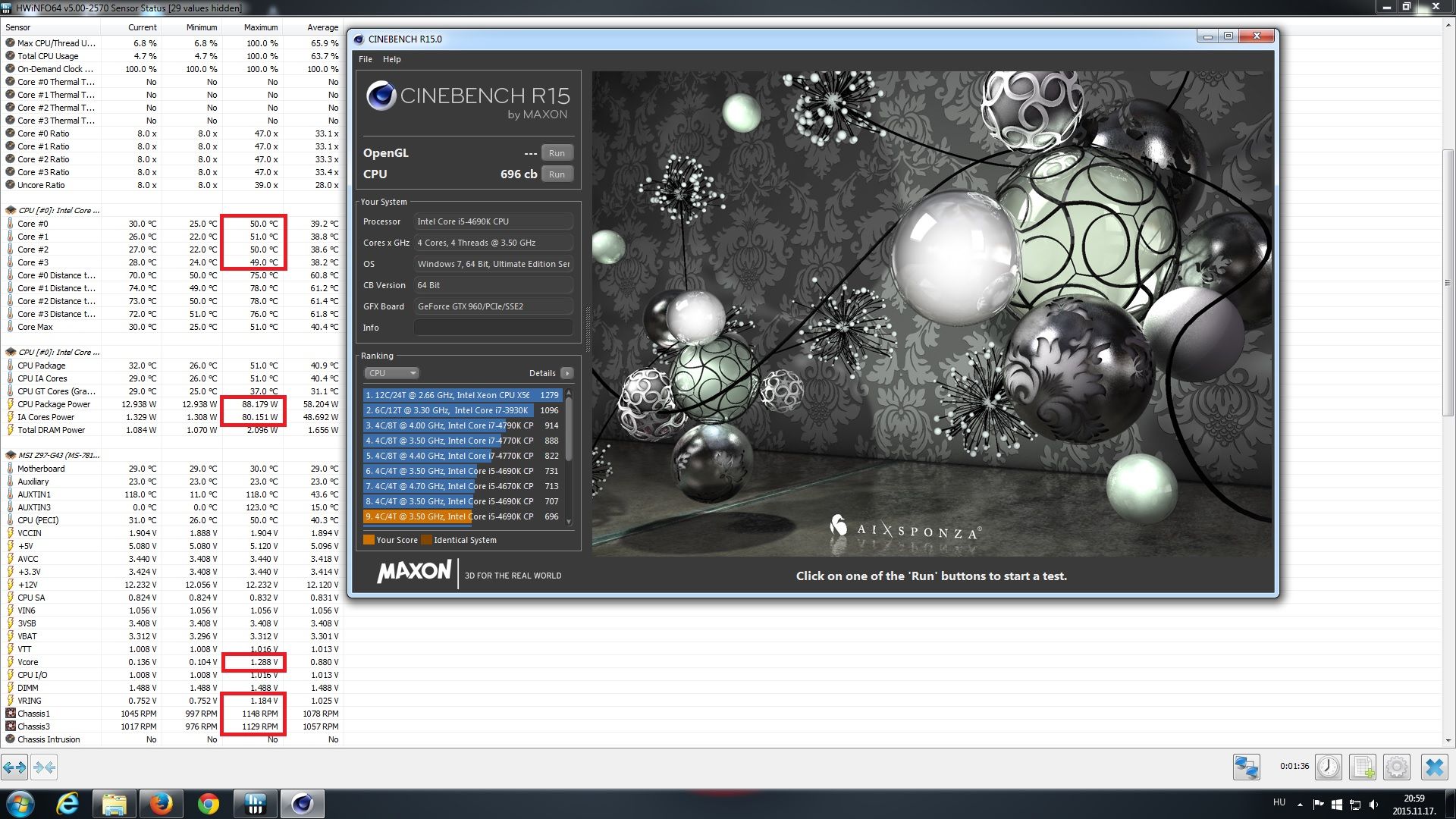Click Chassis1 fan sensor icon
Image resolution: width=1456 pixels, height=819 pixels.
(11, 714)
